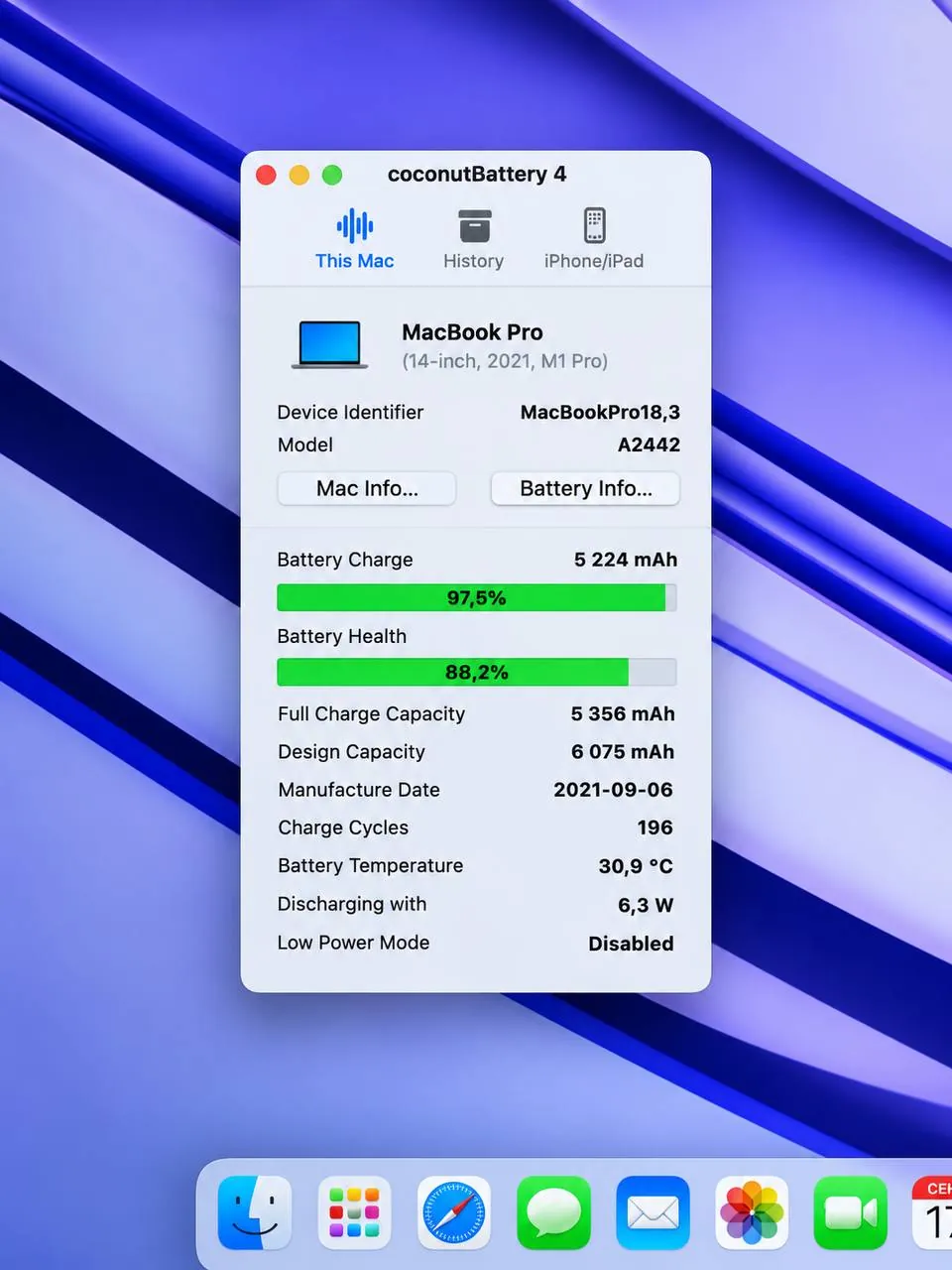Click the A2442 model value

click(x=649, y=444)
